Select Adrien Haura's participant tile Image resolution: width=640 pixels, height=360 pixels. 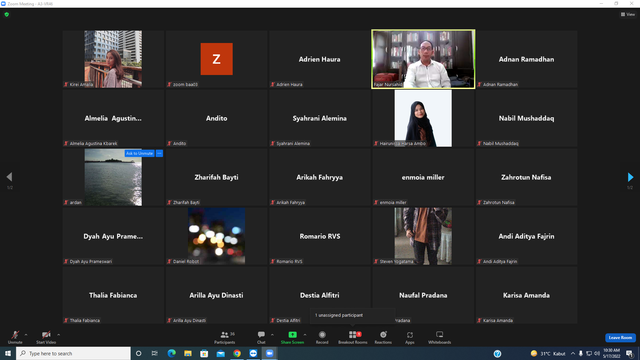pos(320,59)
